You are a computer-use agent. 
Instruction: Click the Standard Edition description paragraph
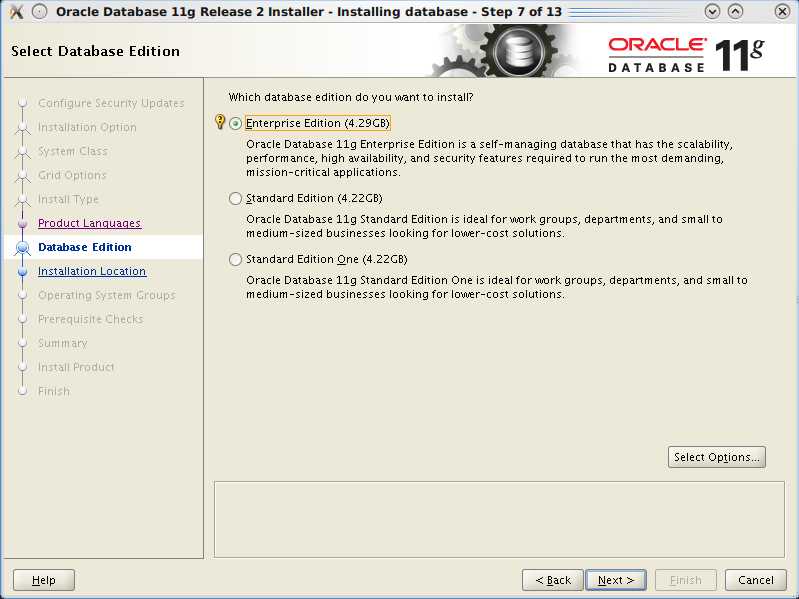[484, 226]
